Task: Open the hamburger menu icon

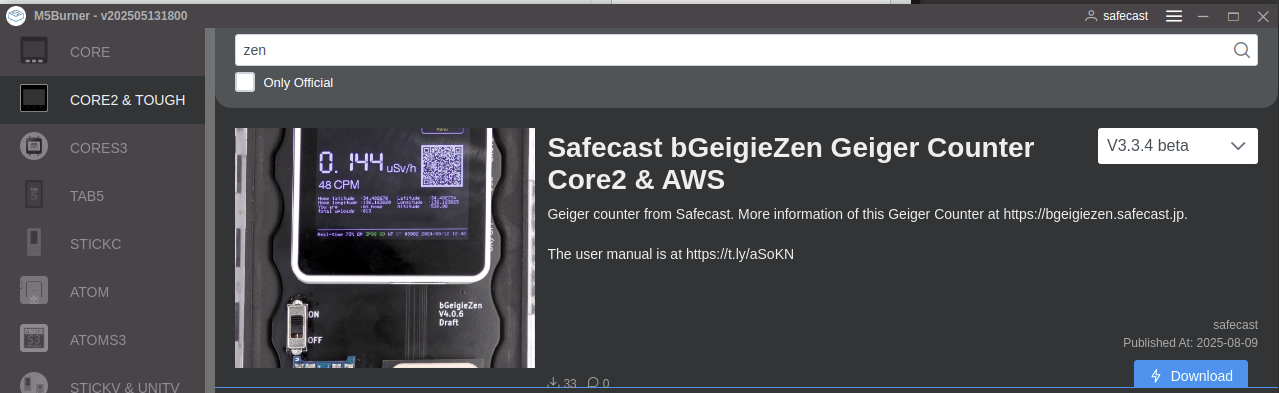Action: 1174,16
